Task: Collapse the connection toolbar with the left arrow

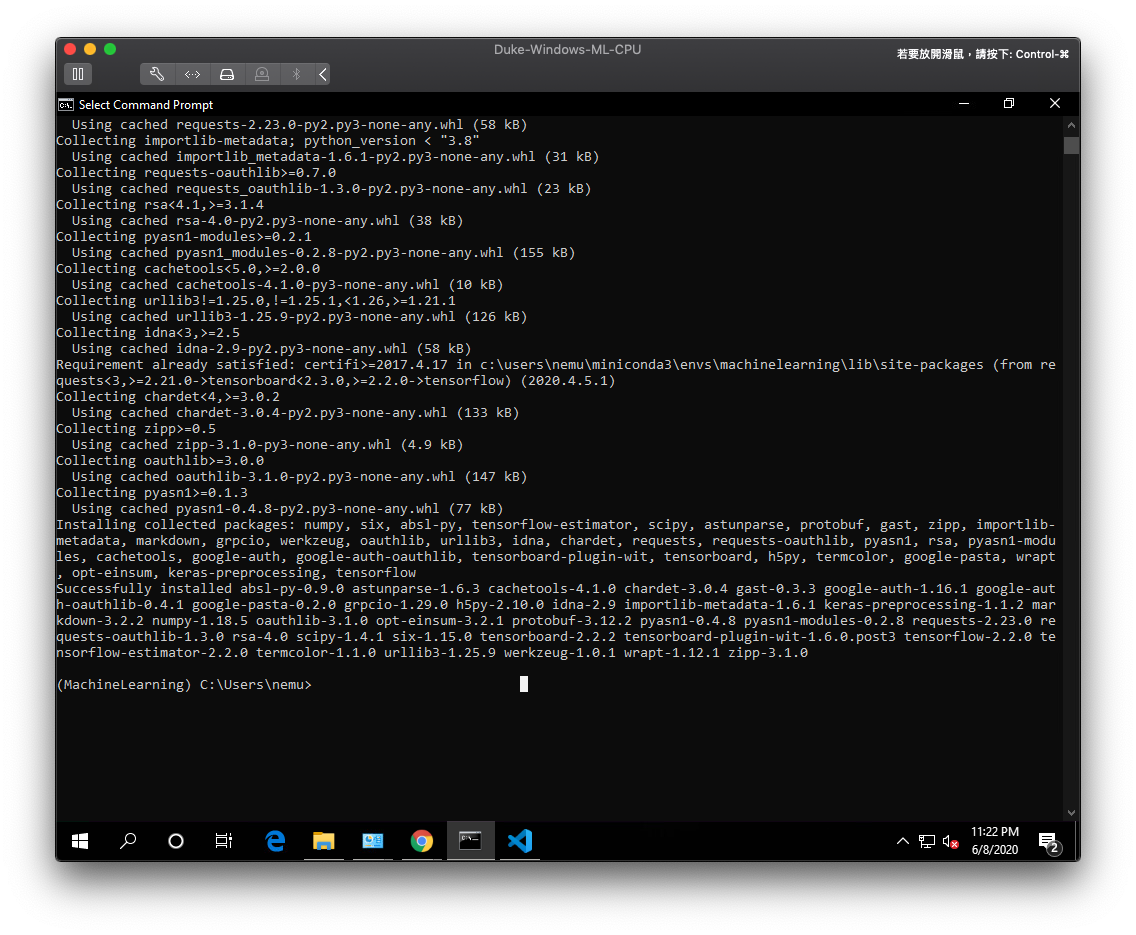Action: click(321, 73)
